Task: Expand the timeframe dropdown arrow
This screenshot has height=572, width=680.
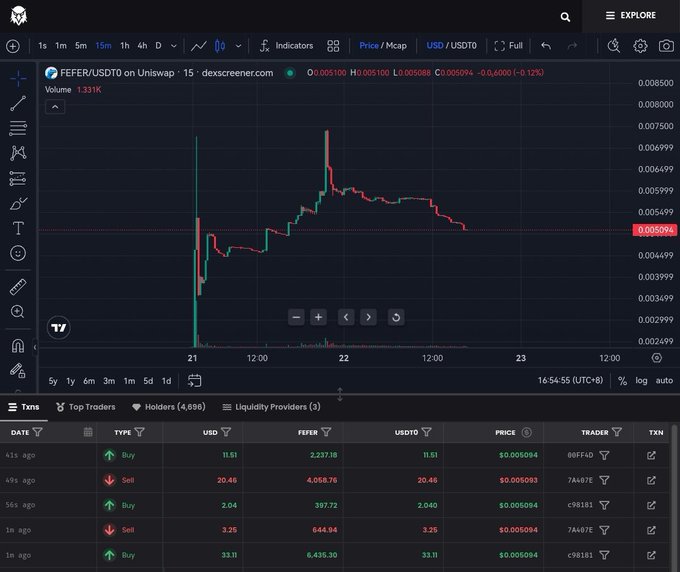Action: 173,46
